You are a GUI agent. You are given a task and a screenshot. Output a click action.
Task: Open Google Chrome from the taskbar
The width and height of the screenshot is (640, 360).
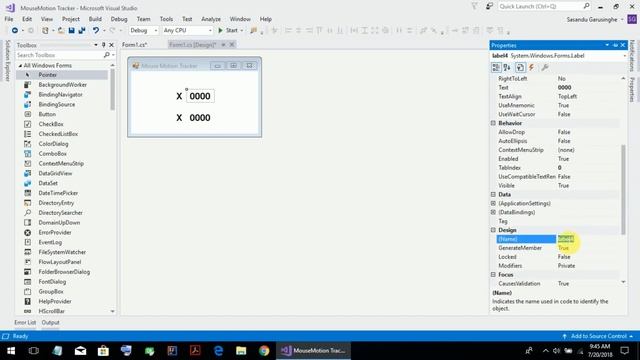[264, 351]
